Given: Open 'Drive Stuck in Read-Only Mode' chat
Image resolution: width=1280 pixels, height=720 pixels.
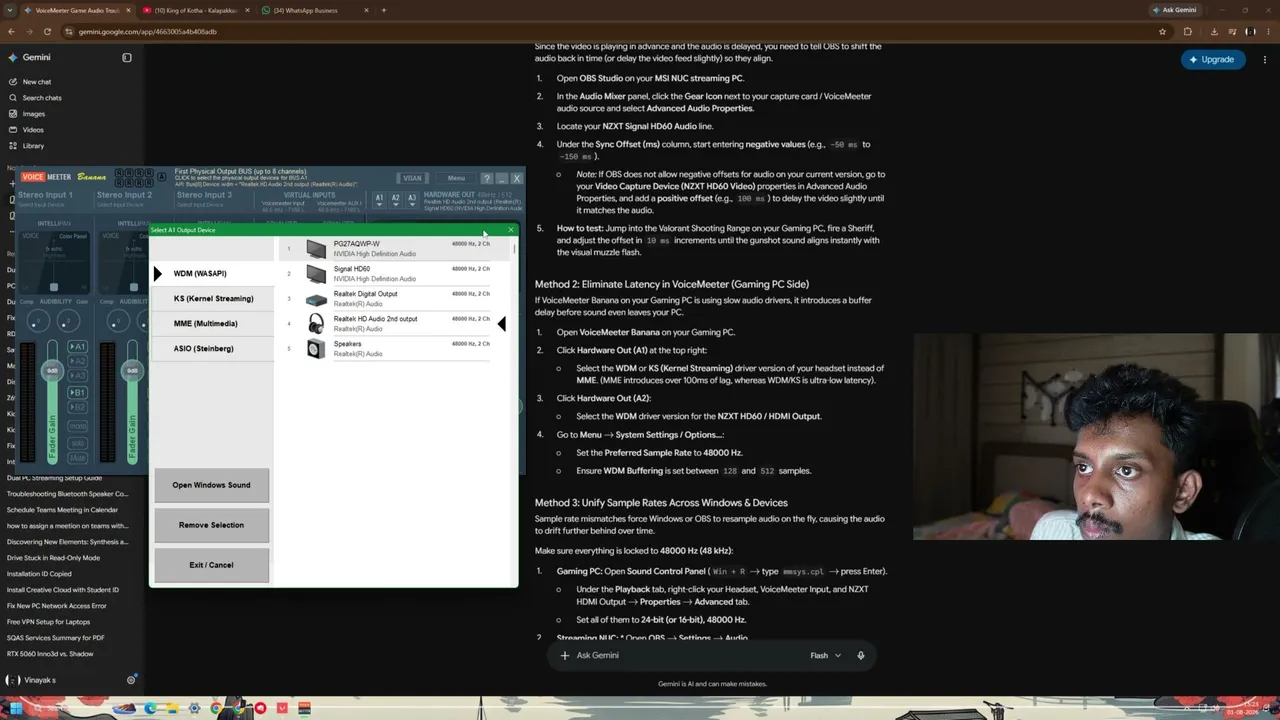Looking at the screenshot, I should [53, 558].
